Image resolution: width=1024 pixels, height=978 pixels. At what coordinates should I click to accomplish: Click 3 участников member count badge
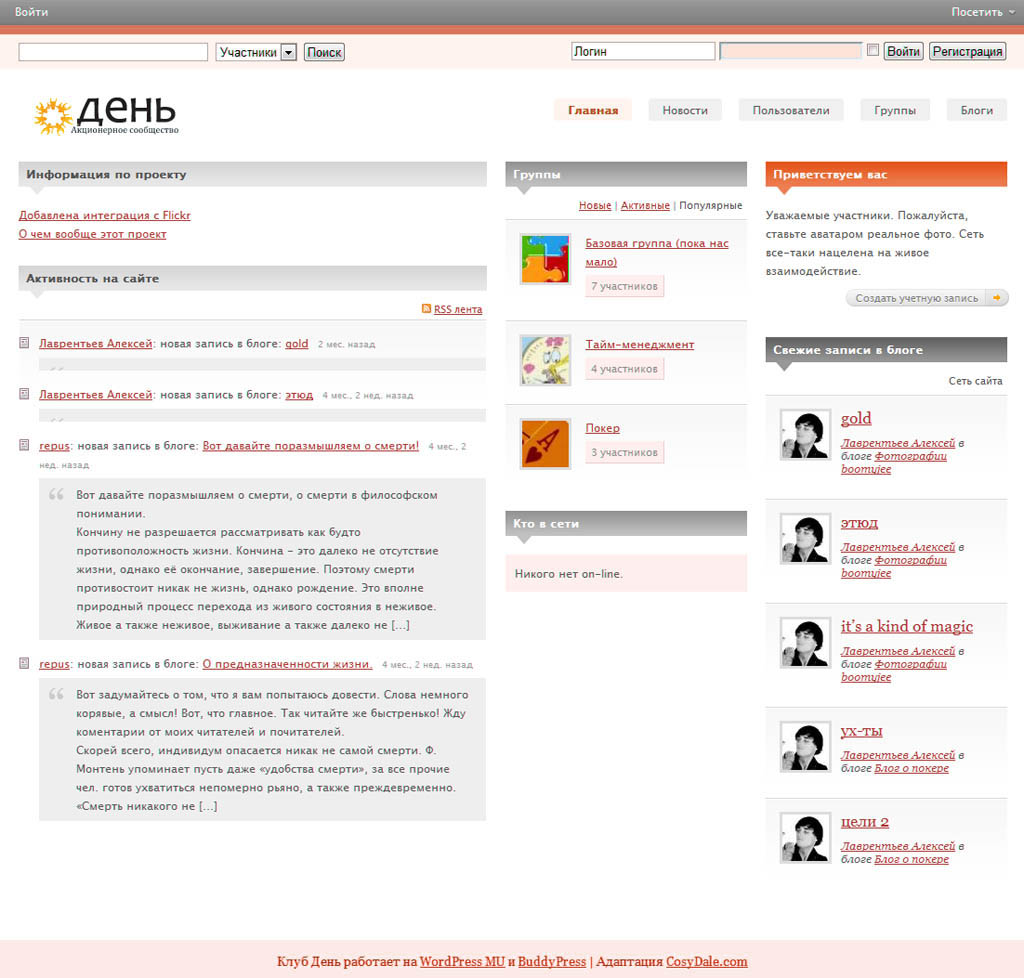(x=624, y=452)
